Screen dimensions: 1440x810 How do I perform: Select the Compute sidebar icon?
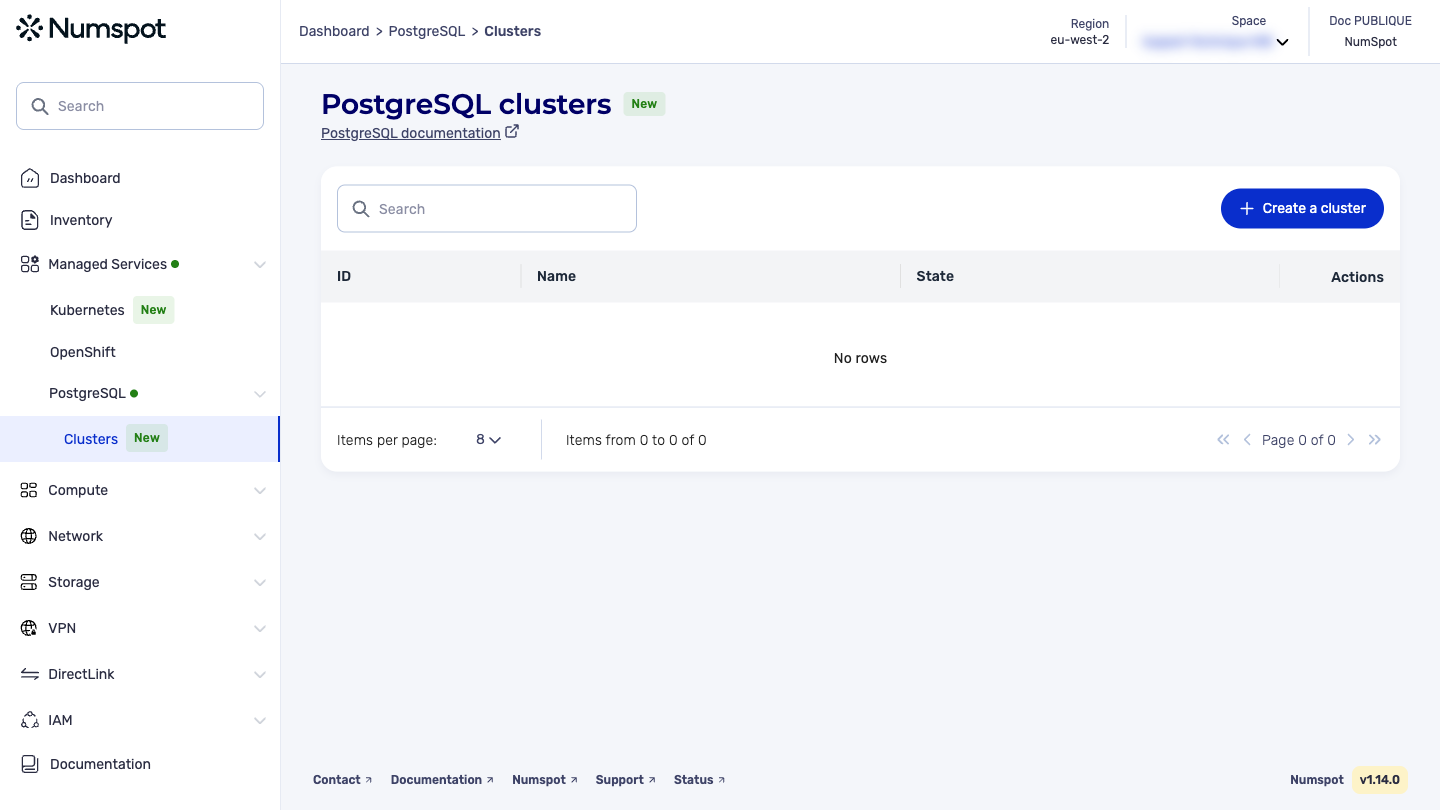29,490
